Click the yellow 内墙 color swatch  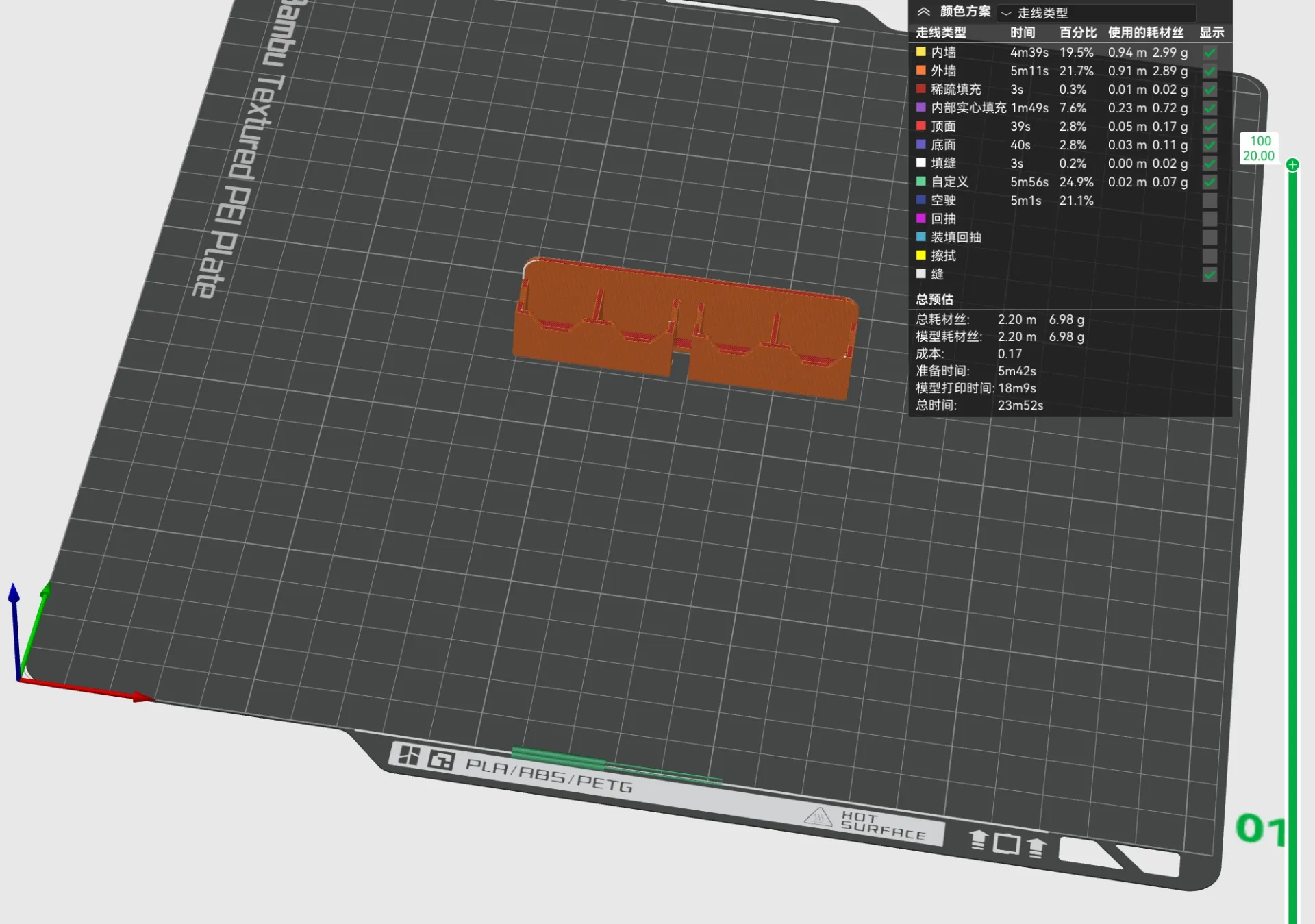[921, 52]
